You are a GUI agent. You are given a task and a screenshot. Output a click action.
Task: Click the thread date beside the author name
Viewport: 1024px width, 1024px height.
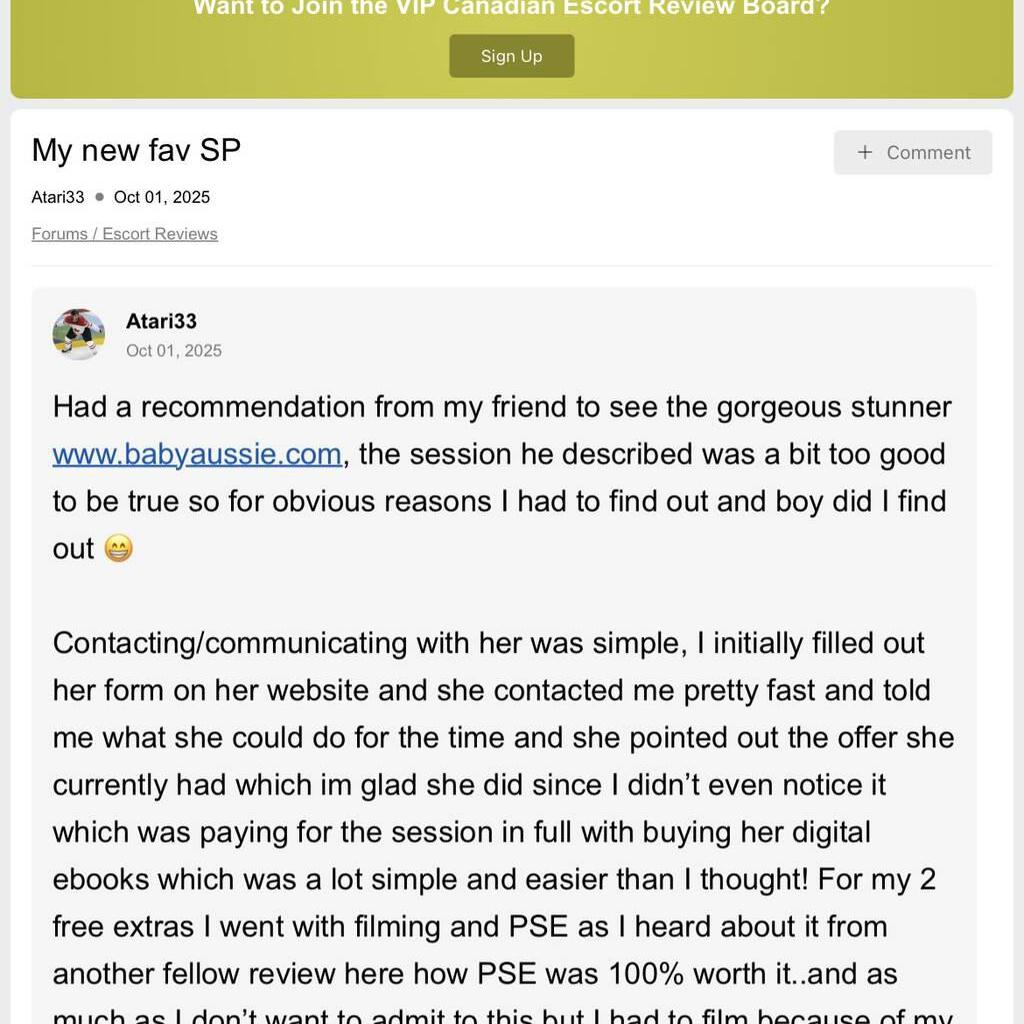coord(162,197)
